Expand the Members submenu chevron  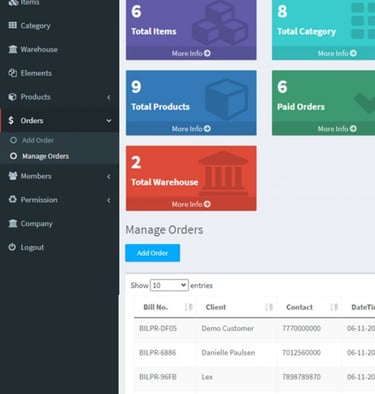[x=109, y=176]
